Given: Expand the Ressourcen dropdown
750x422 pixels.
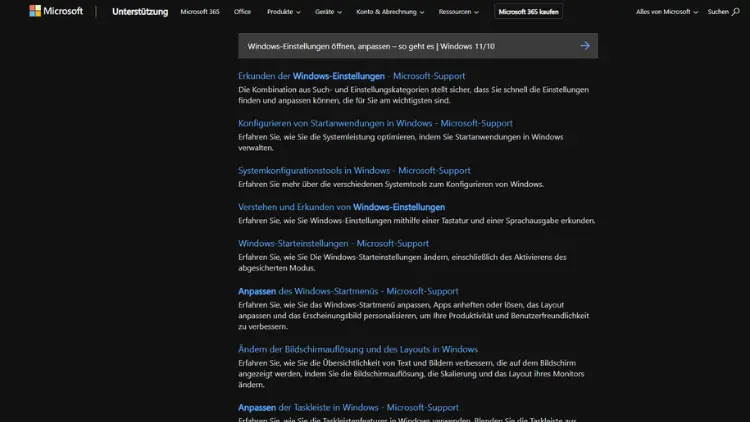Looking at the screenshot, I should [458, 11].
